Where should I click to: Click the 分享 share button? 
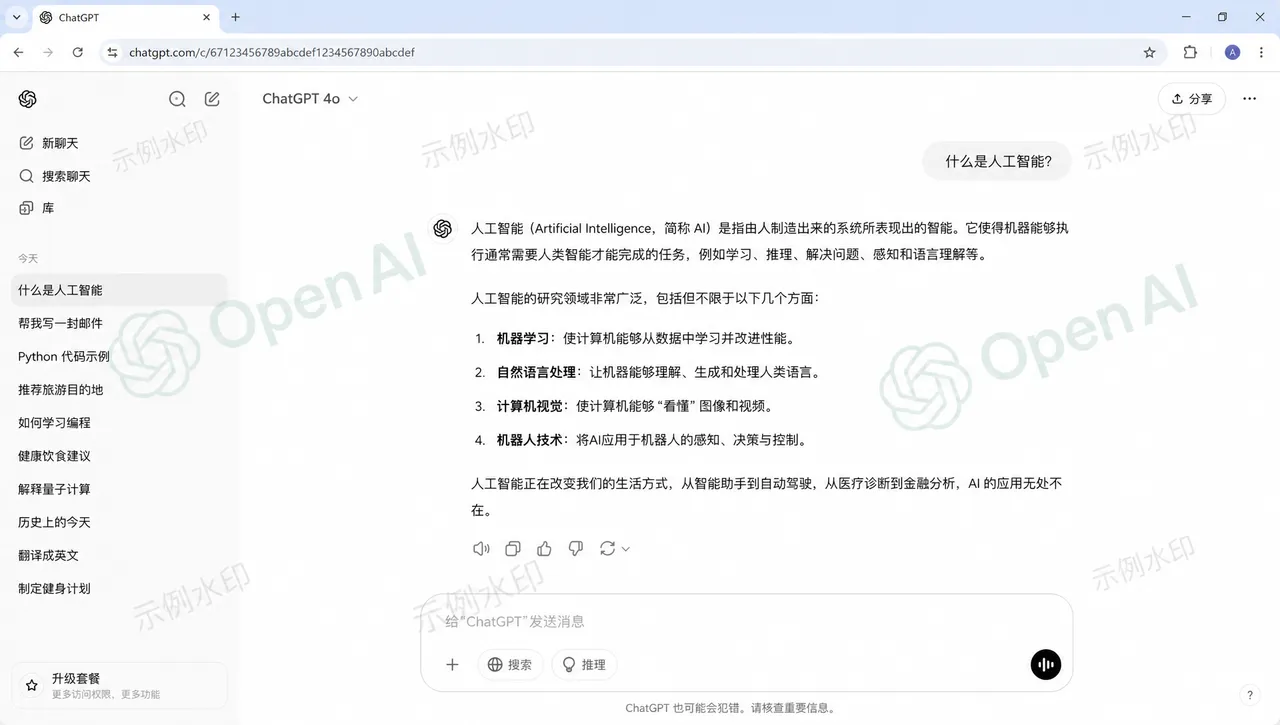pyautogui.click(x=1192, y=99)
